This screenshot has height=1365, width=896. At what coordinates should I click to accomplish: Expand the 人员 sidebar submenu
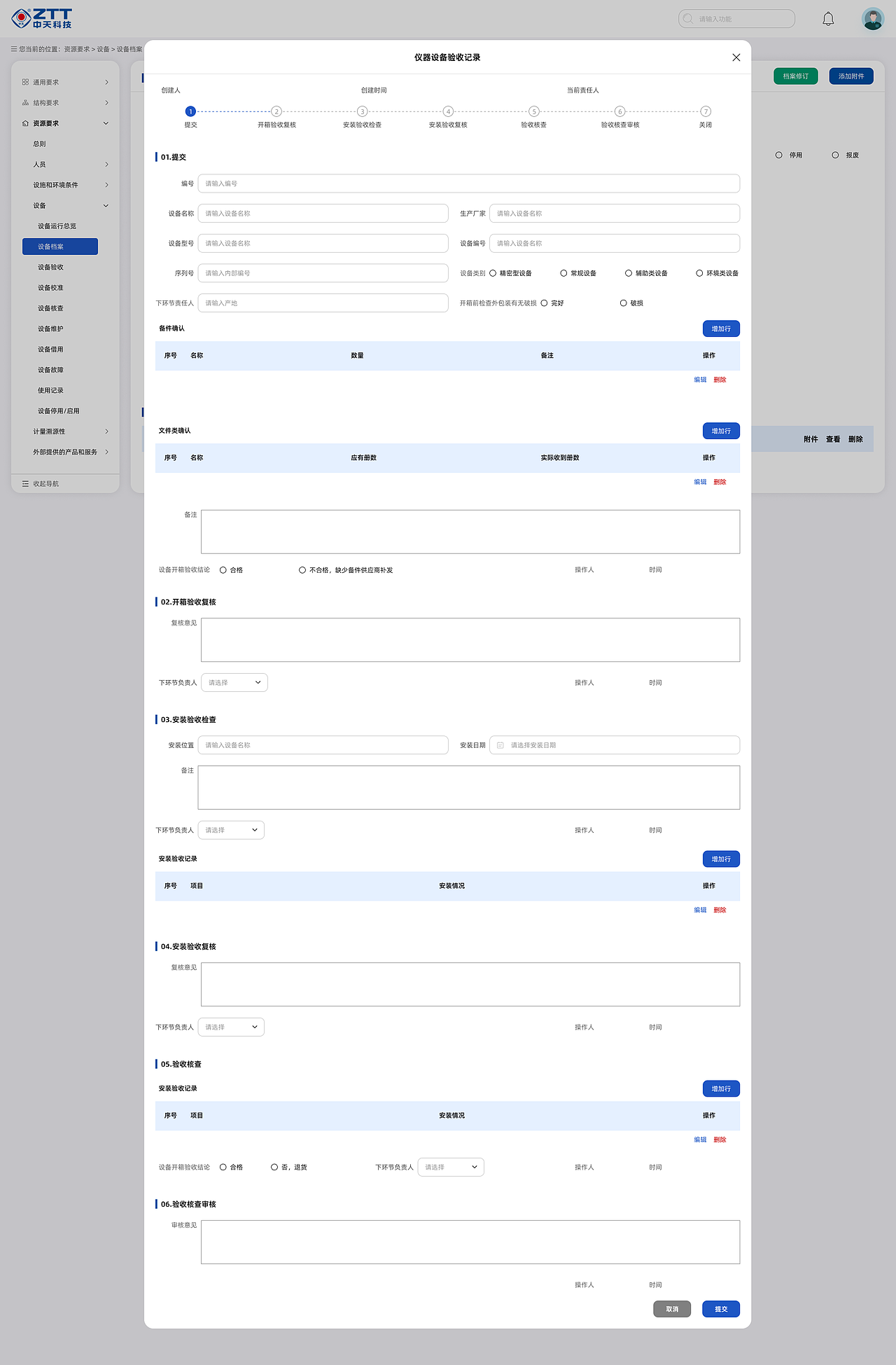tap(106, 165)
